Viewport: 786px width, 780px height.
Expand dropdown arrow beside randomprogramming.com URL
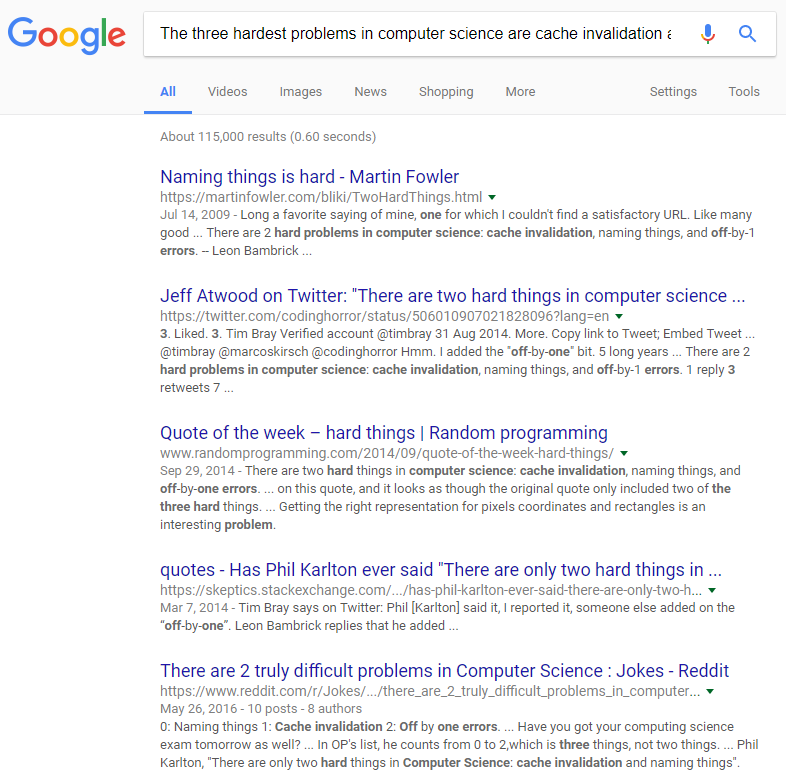click(x=624, y=453)
